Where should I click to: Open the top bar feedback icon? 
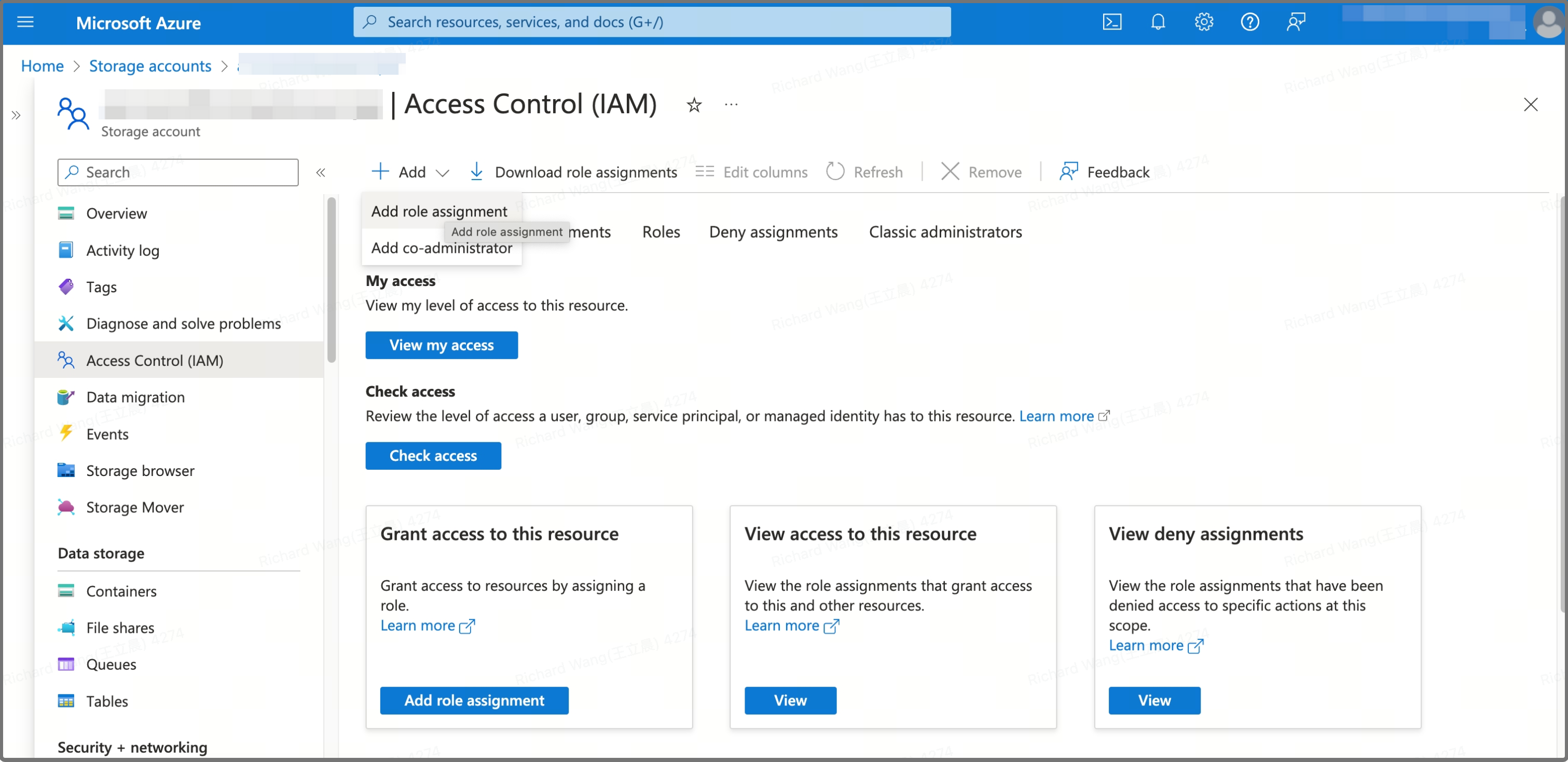[x=1296, y=22]
